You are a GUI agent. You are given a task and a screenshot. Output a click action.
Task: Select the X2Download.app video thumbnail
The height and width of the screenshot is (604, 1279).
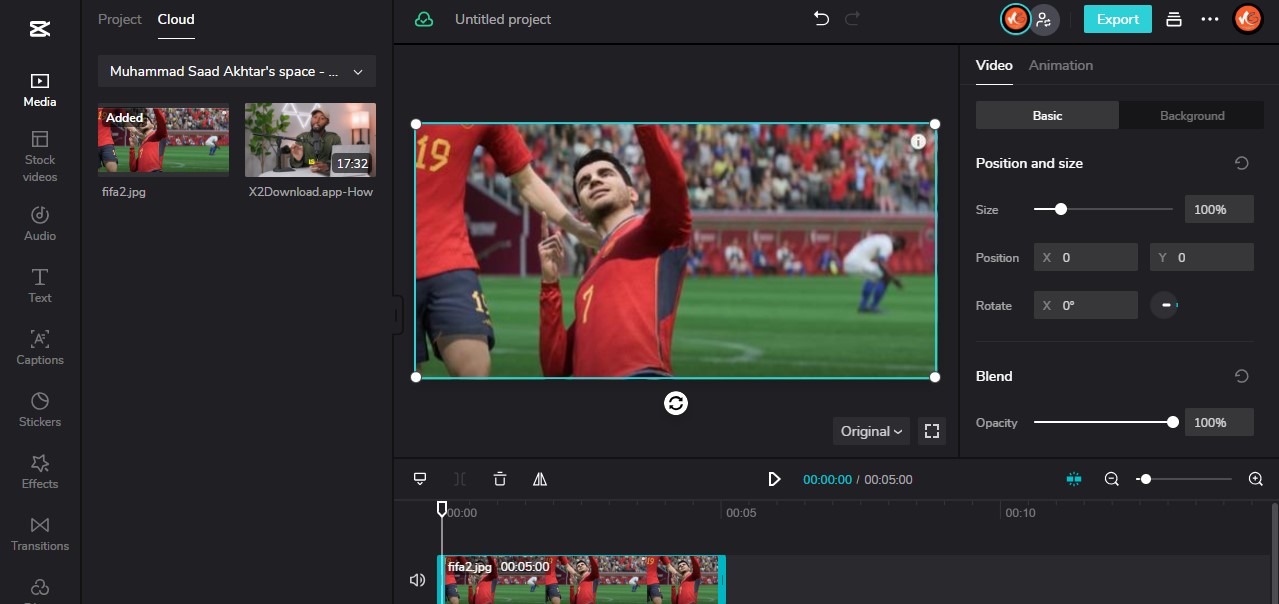click(x=310, y=139)
